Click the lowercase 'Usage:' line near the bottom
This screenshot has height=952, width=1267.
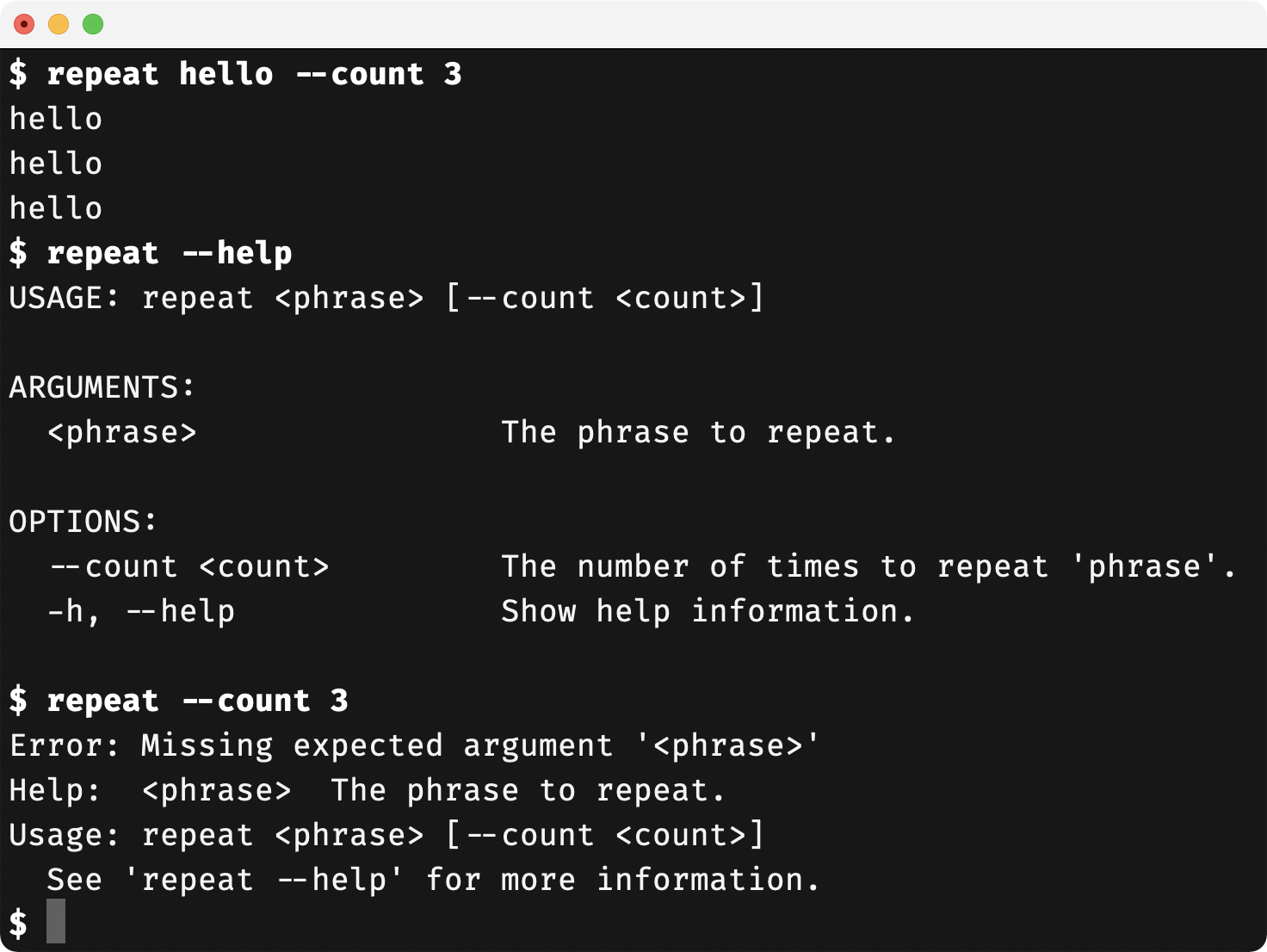point(386,835)
